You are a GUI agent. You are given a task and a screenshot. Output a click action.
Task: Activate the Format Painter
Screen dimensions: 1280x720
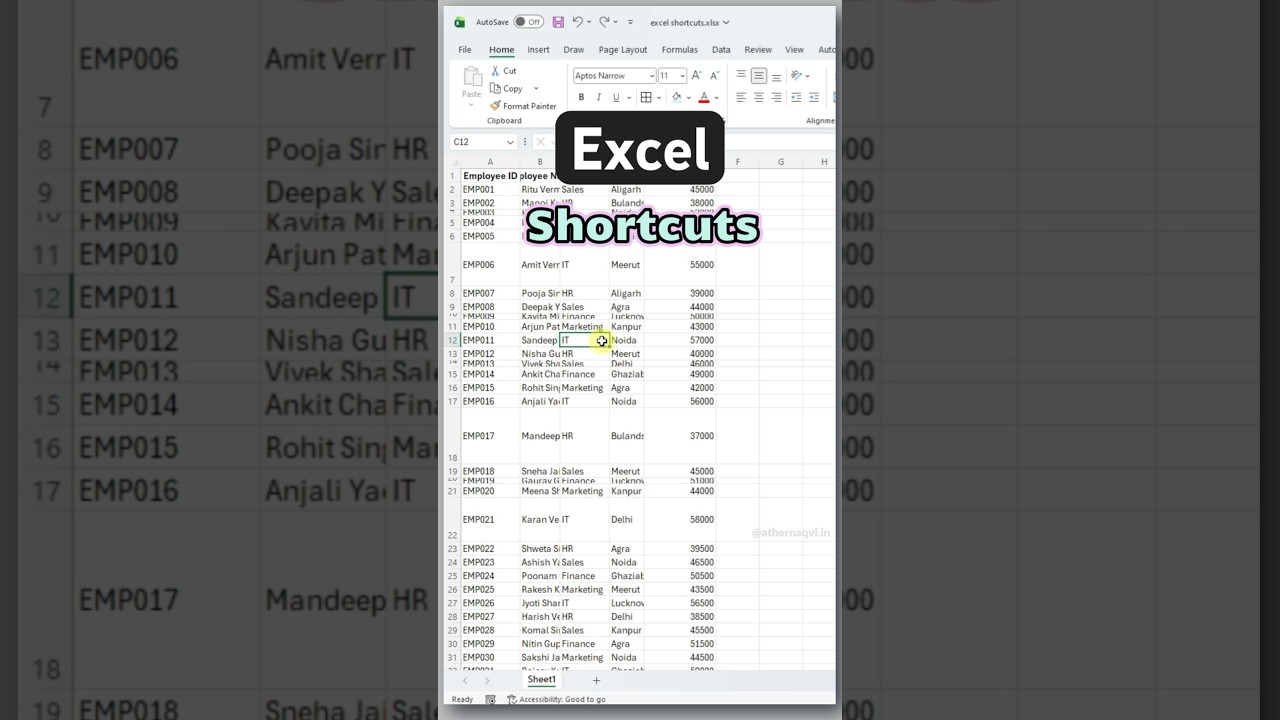523,106
